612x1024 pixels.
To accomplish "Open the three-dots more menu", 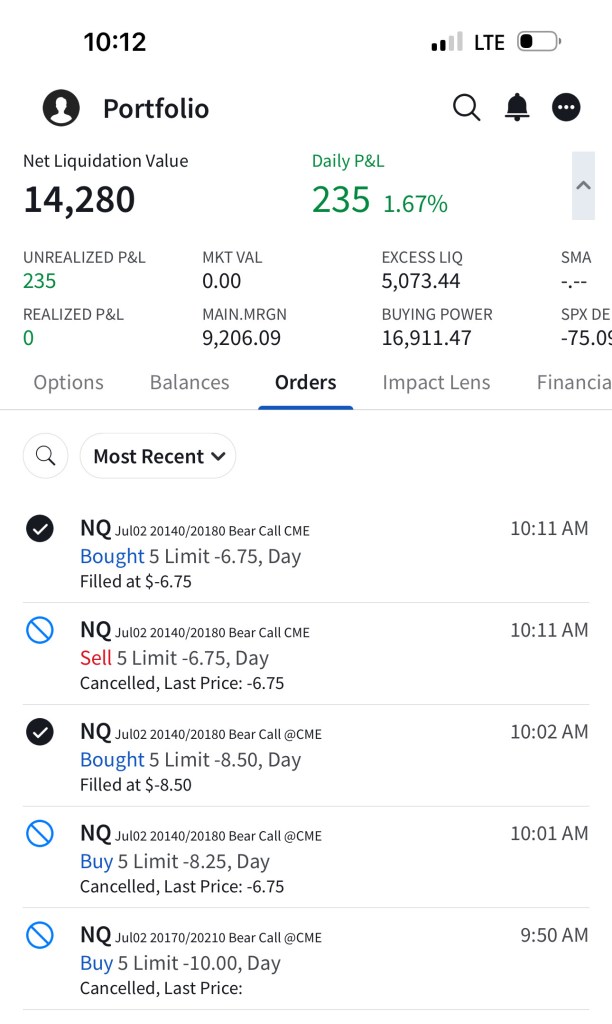I will [x=566, y=107].
